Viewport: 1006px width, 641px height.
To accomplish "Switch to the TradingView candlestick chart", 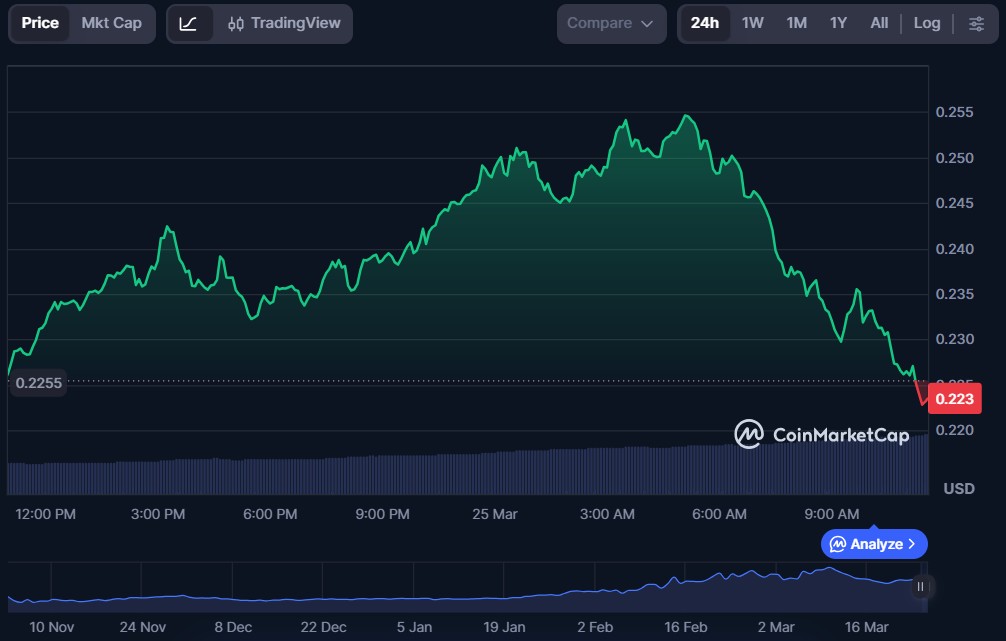I will click(x=283, y=23).
